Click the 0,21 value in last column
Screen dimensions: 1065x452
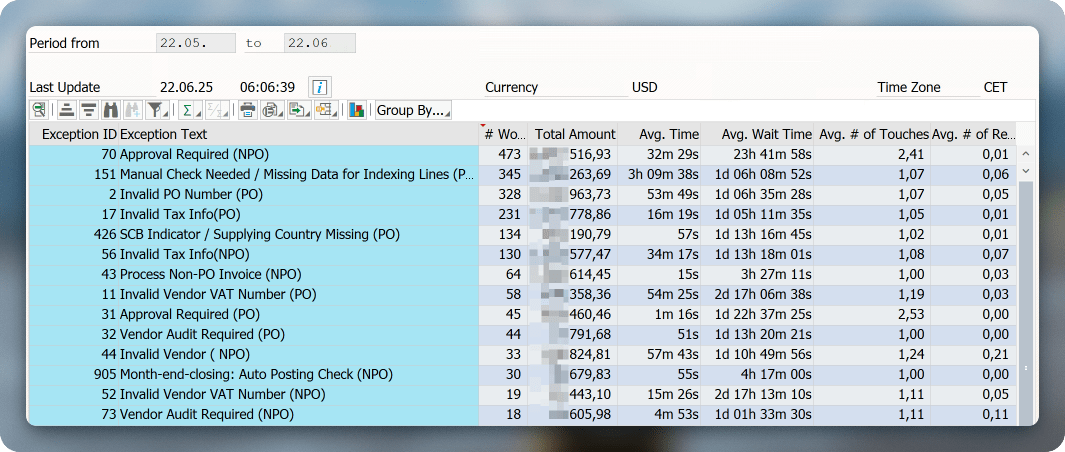[973, 354]
